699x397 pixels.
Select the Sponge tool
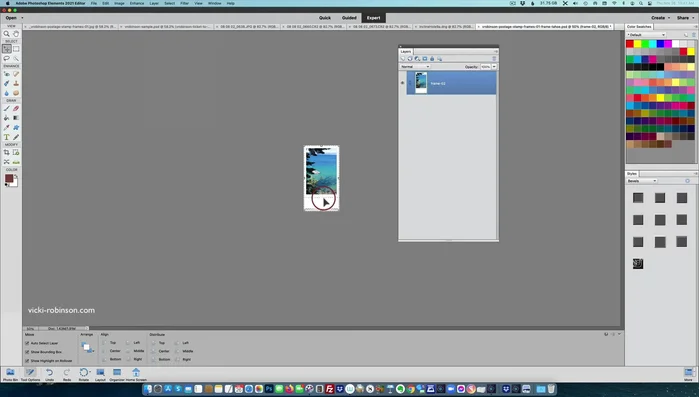[x=16, y=93]
